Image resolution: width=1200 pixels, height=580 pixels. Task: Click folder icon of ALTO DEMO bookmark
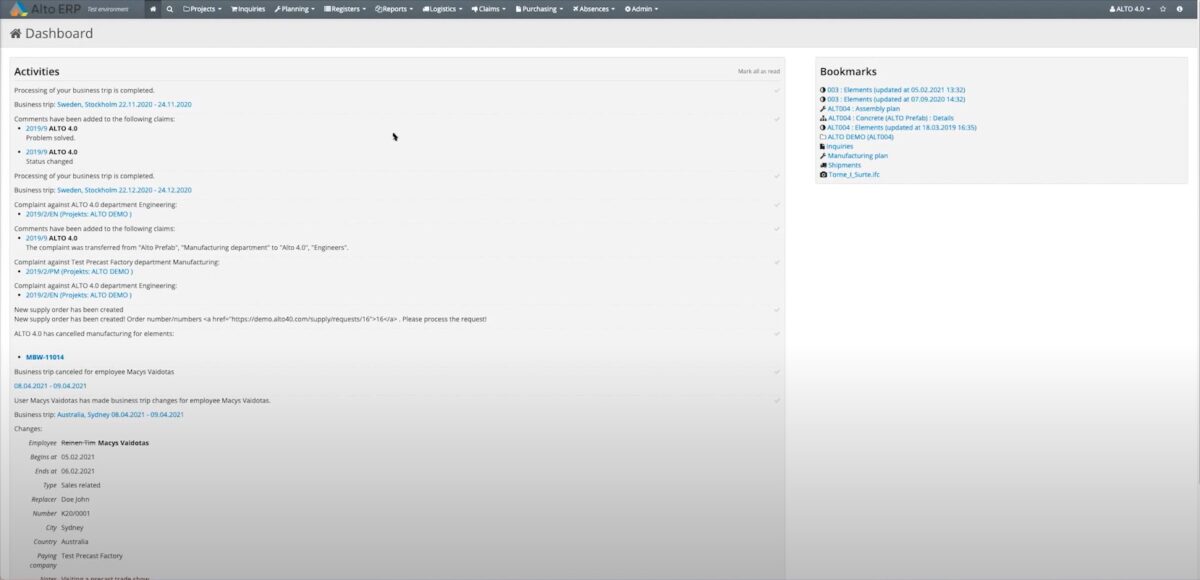pyautogui.click(x=822, y=137)
